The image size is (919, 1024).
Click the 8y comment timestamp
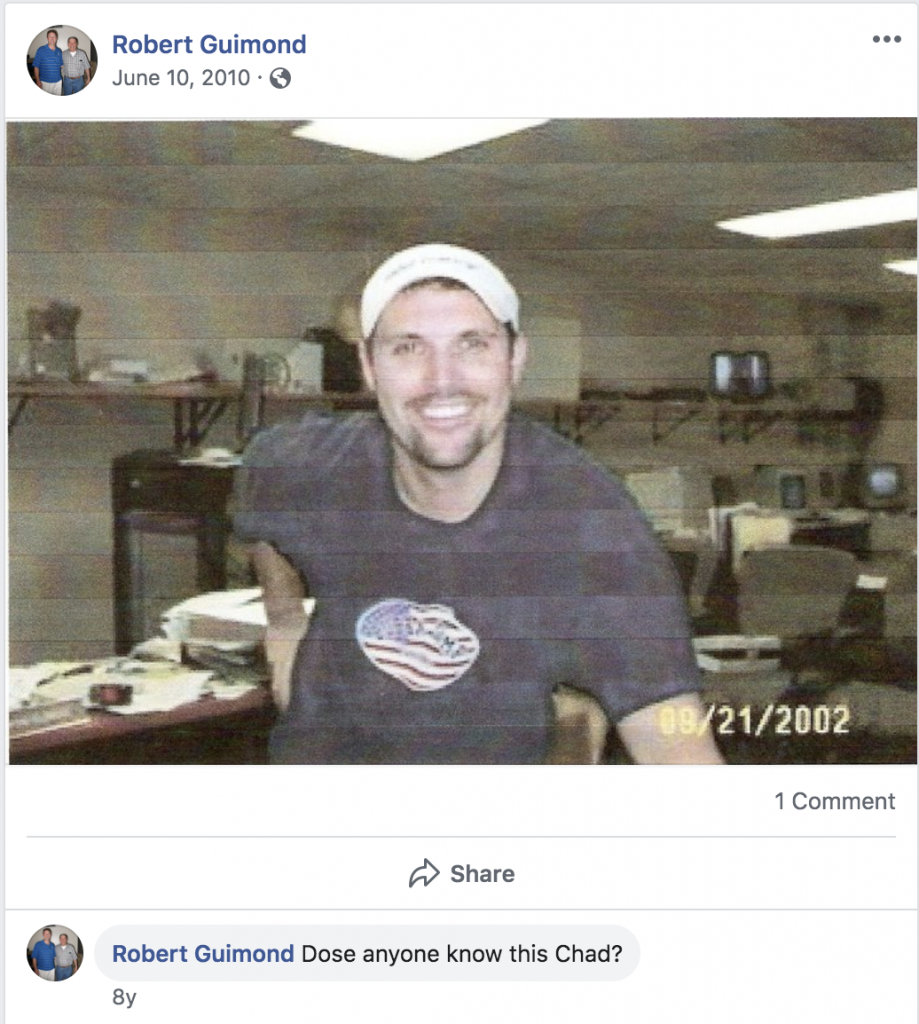click(124, 997)
